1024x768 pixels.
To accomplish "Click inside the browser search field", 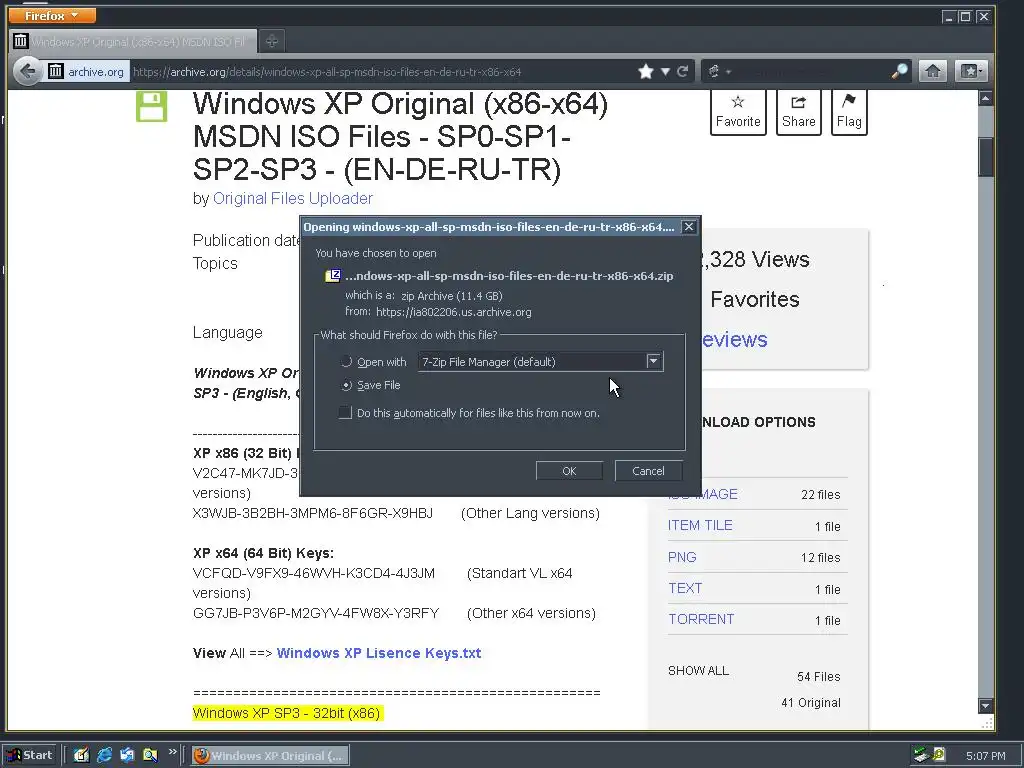I will click(x=810, y=71).
